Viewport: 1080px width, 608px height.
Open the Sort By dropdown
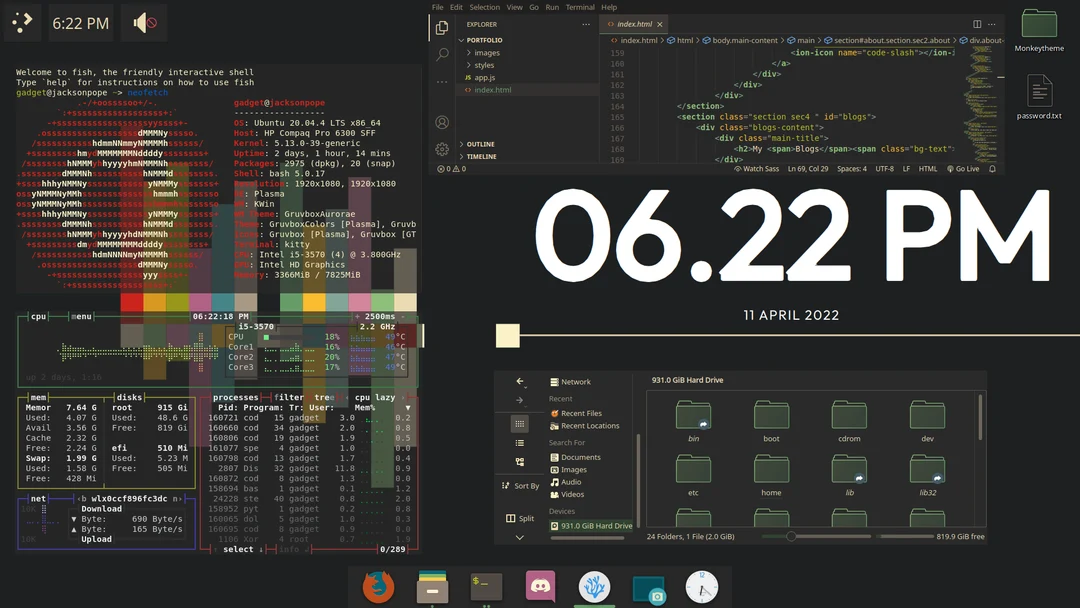(520, 485)
